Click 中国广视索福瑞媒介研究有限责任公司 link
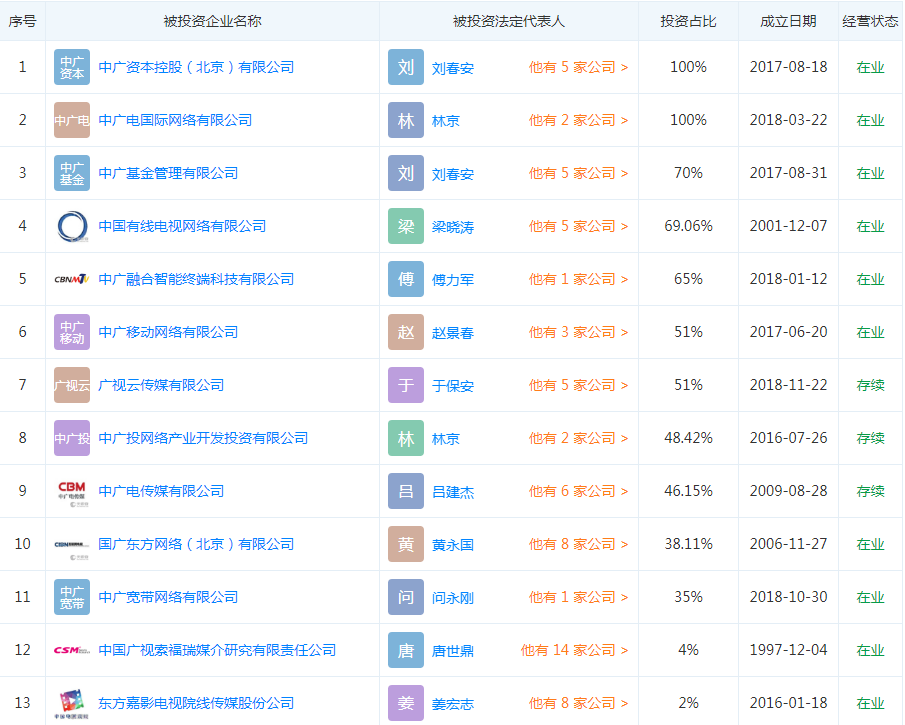905x725 pixels. point(217,651)
